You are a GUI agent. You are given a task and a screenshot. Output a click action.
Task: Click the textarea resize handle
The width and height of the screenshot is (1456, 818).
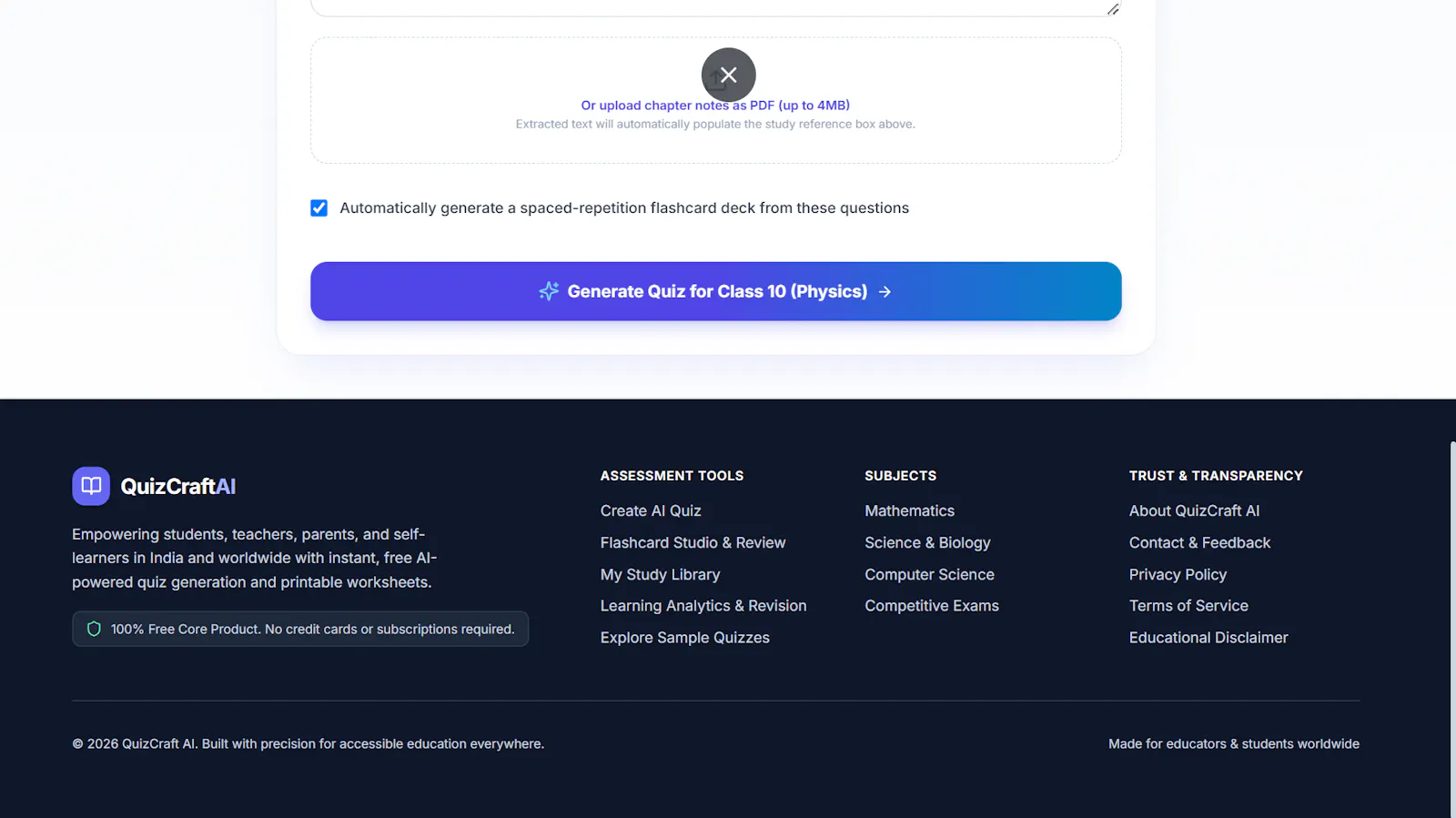1113,9
